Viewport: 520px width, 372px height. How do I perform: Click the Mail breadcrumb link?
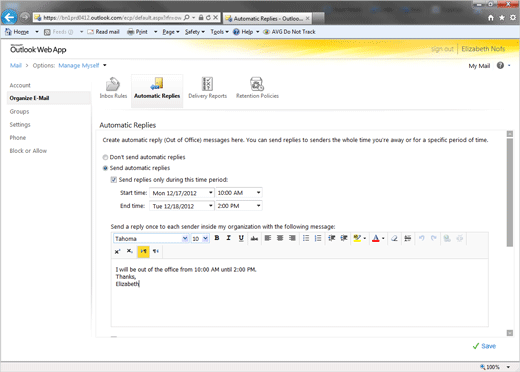click(16, 65)
